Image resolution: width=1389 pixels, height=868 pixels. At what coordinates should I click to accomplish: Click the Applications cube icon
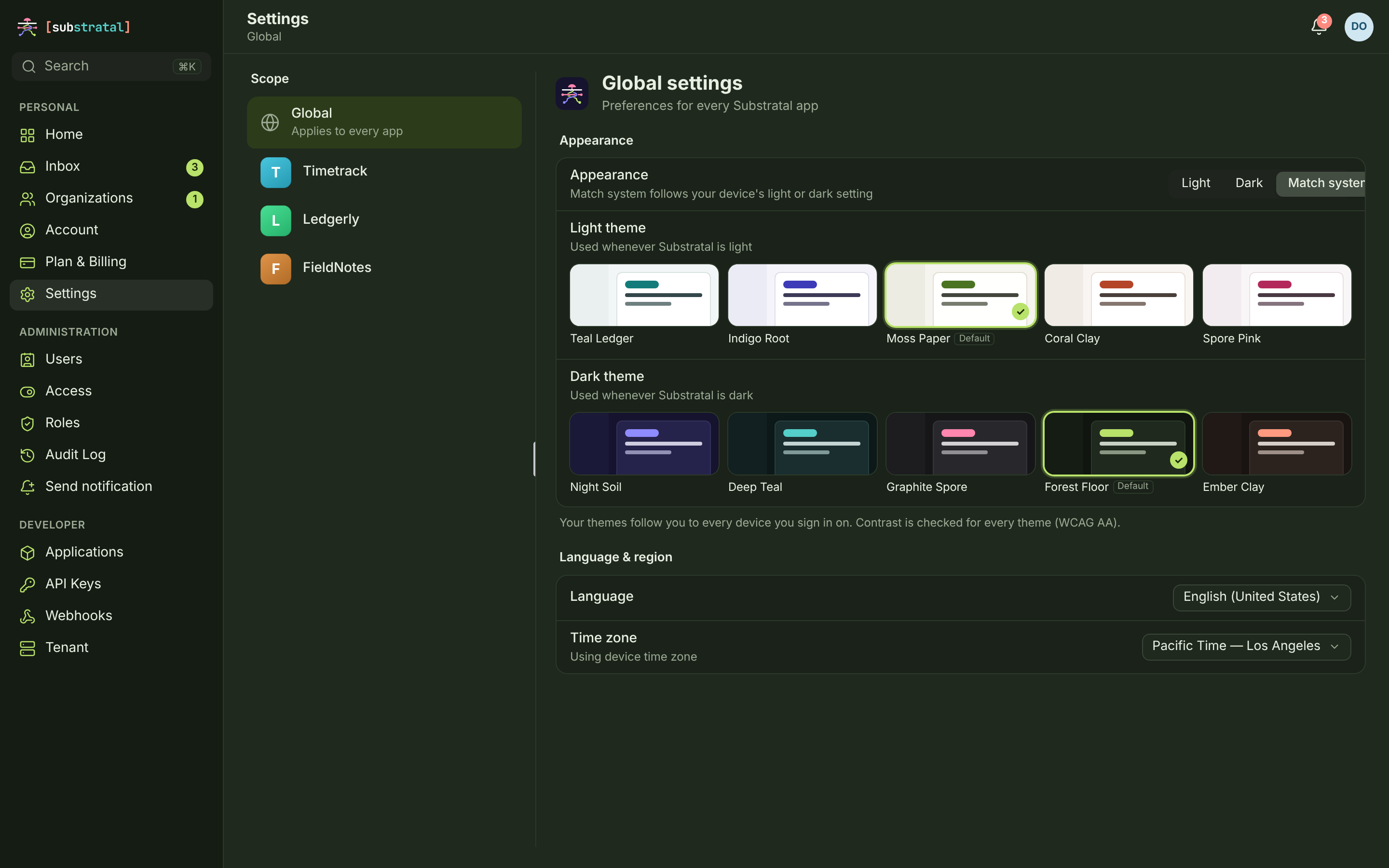tap(27, 553)
